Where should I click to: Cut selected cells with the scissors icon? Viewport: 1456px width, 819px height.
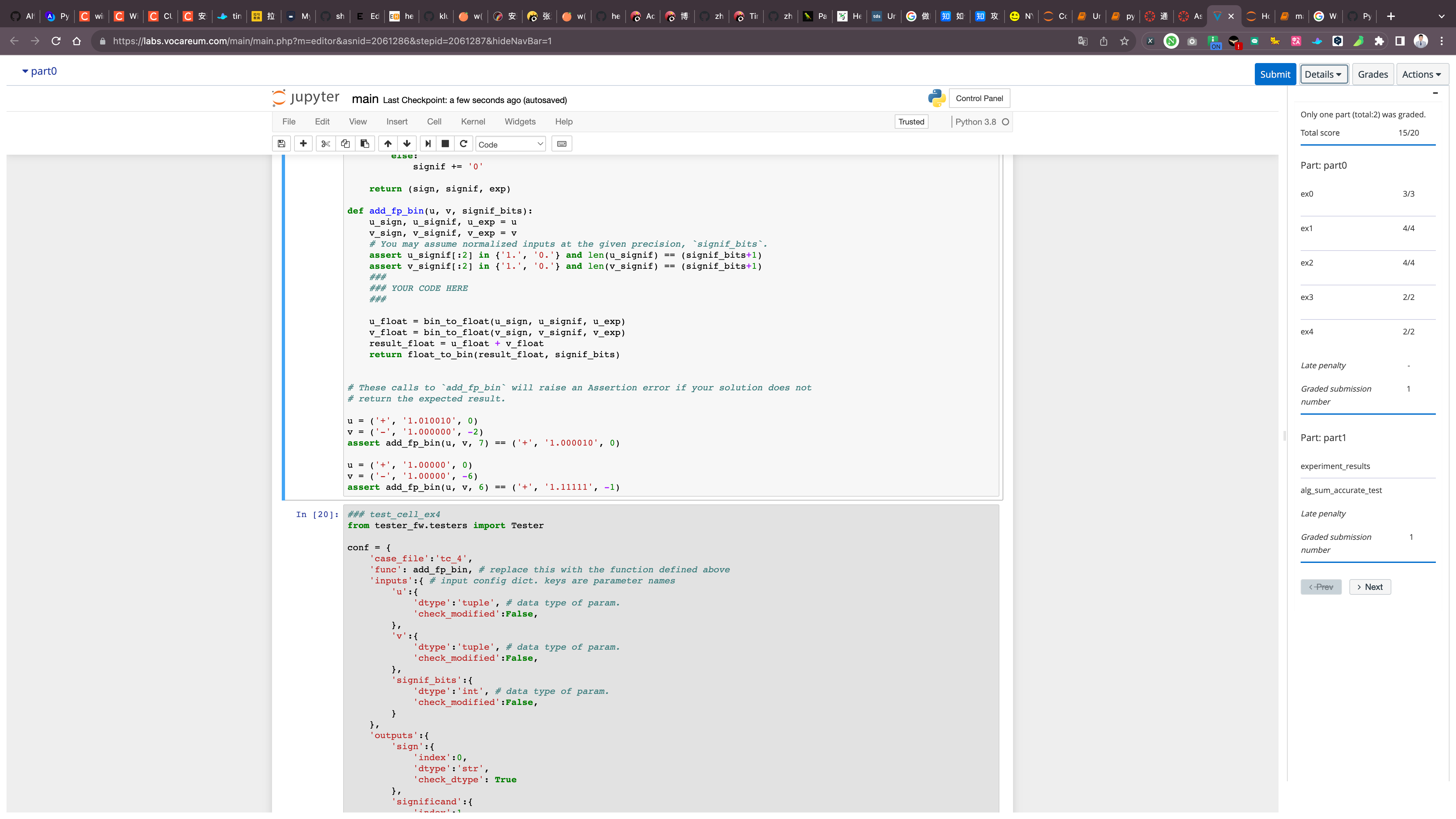click(326, 144)
